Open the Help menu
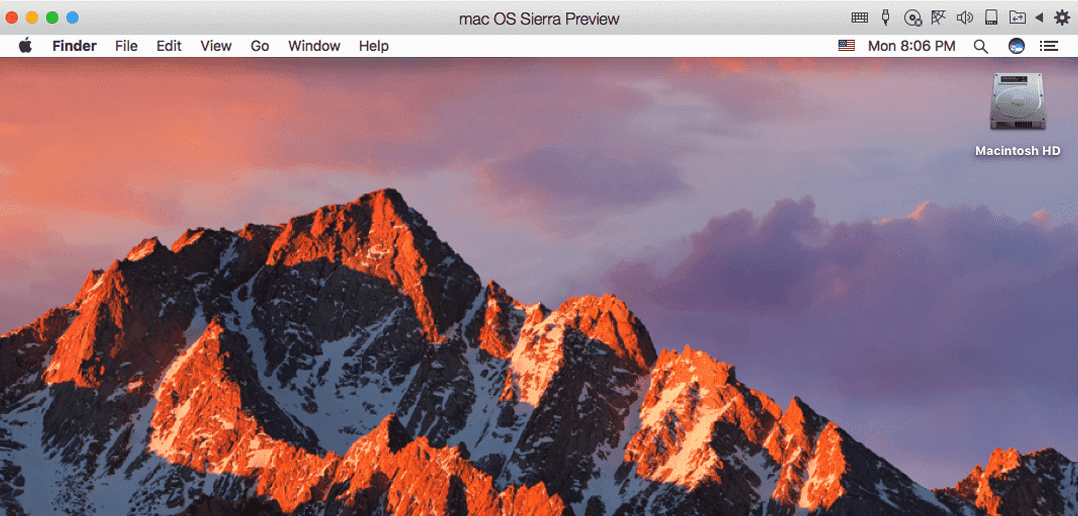1078x516 pixels. coord(374,46)
